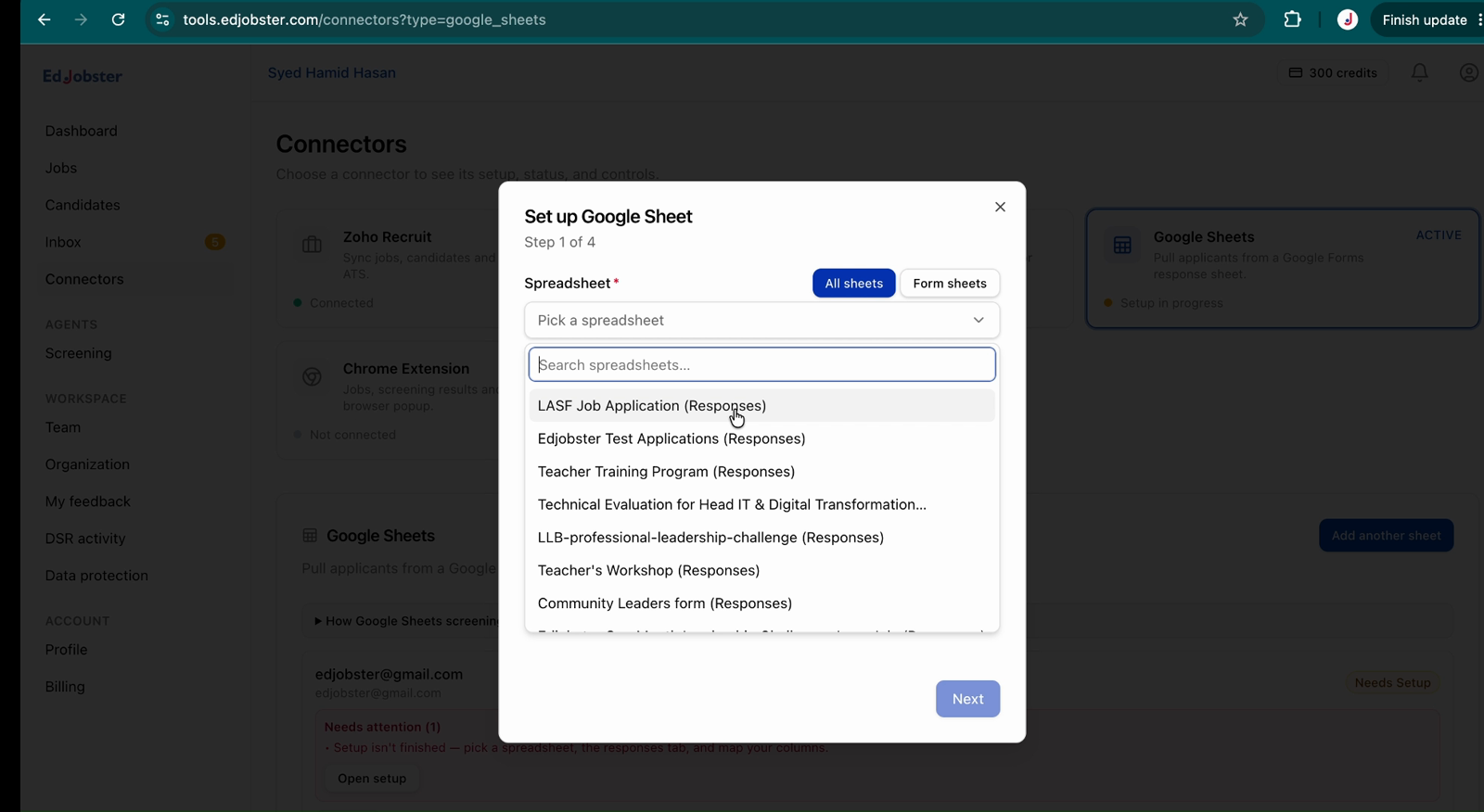The height and width of the screenshot is (812, 1484).
Task: Click the Google Sheets section heading icon
Action: [310, 536]
